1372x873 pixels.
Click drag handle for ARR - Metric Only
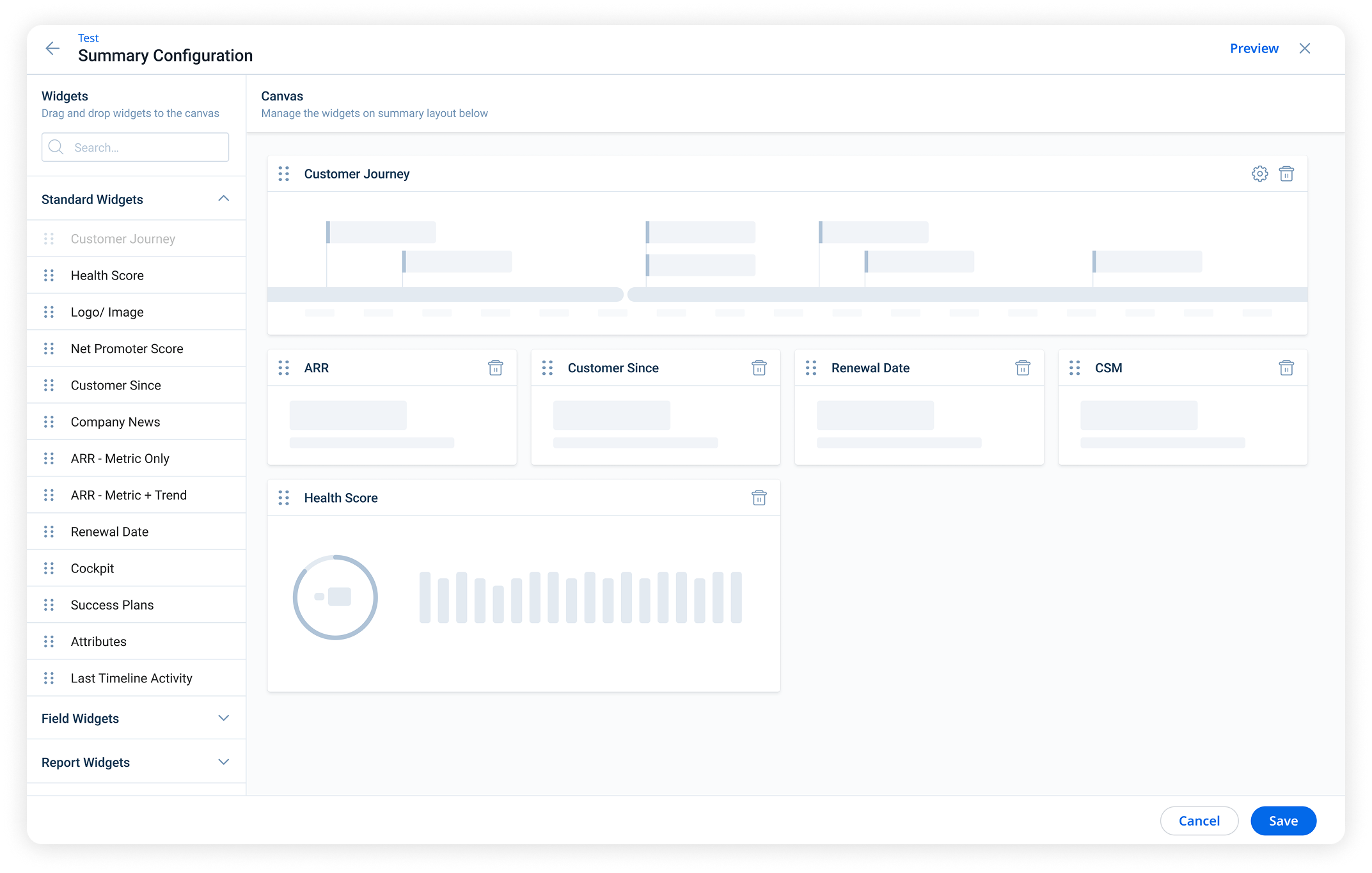click(x=49, y=458)
